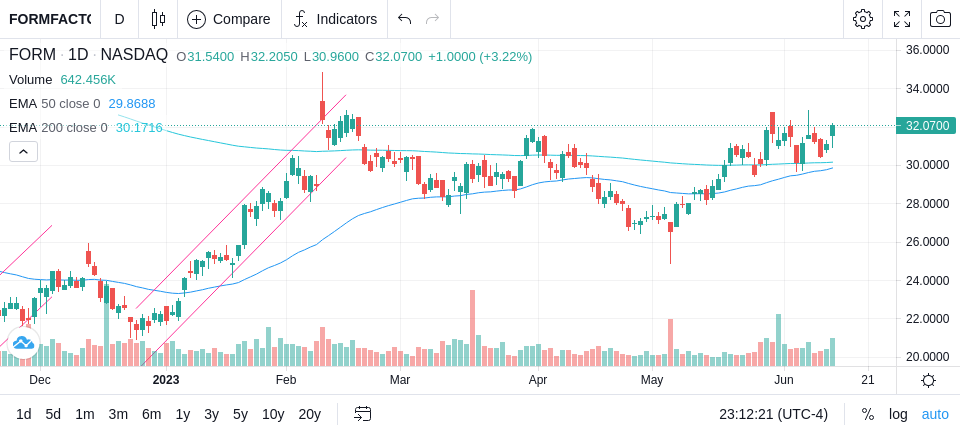The height and width of the screenshot is (433, 960).
Task: Undo the last chart action
Action: (x=404, y=19)
